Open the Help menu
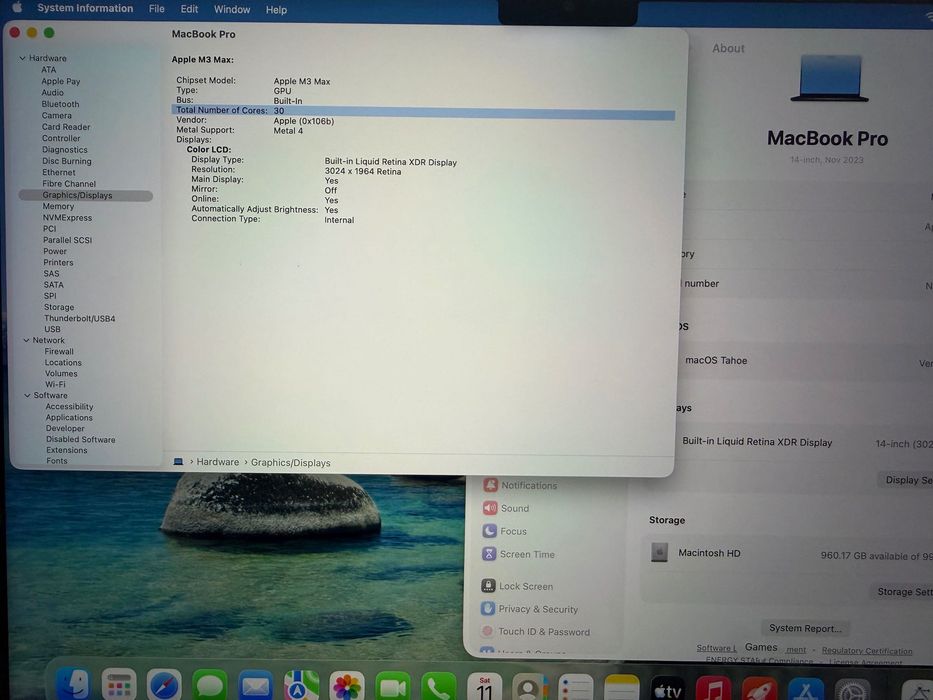933x700 pixels. tap(276, 10)
